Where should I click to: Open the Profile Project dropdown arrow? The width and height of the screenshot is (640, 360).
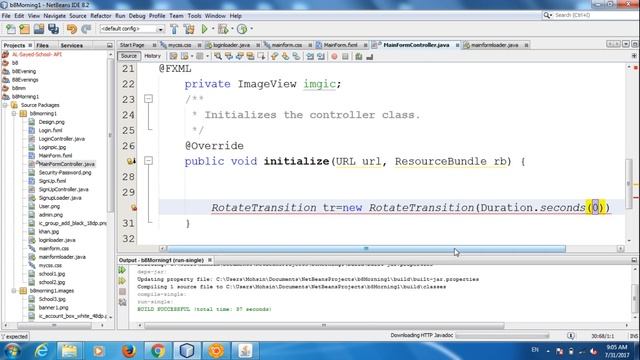click(251, 29)
